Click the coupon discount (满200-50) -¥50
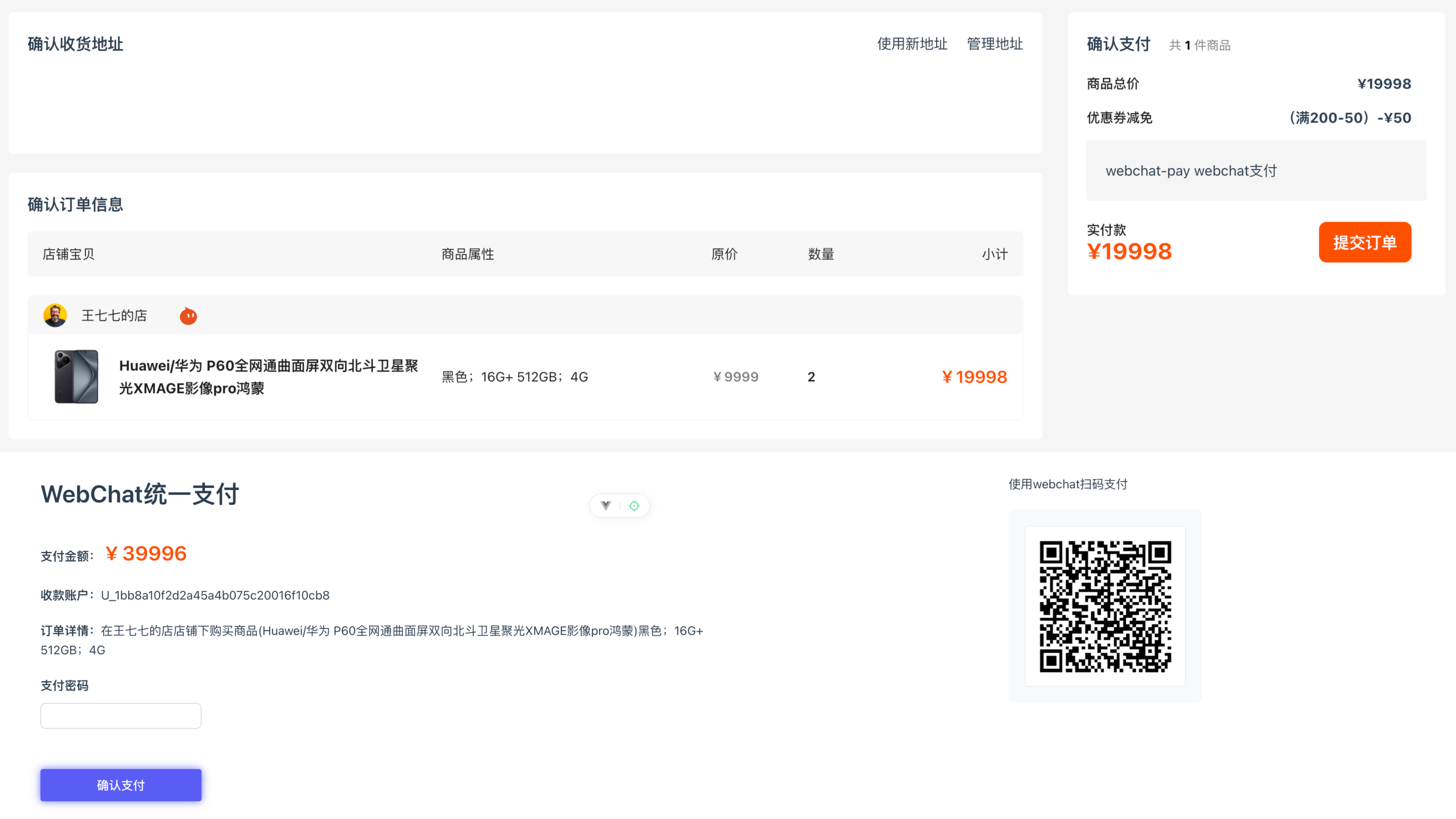1456x819 pixels. click(1350, 117)
